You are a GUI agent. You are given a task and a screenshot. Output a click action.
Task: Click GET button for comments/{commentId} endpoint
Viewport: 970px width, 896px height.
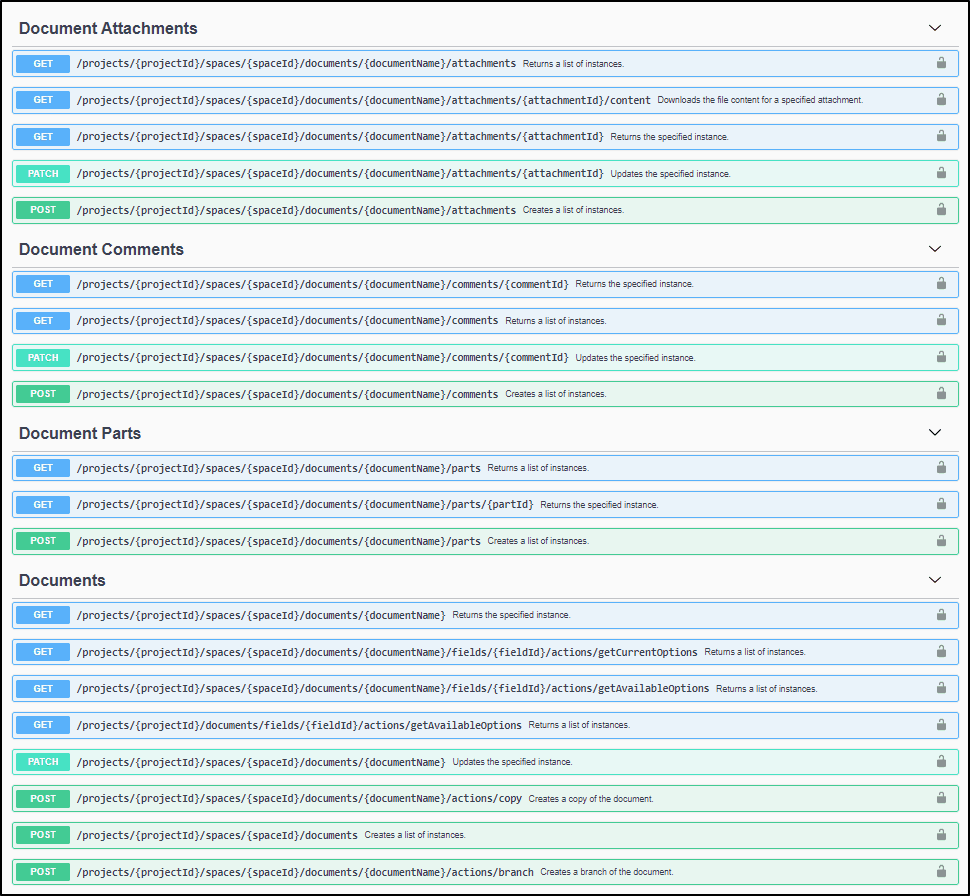point(43,284)
